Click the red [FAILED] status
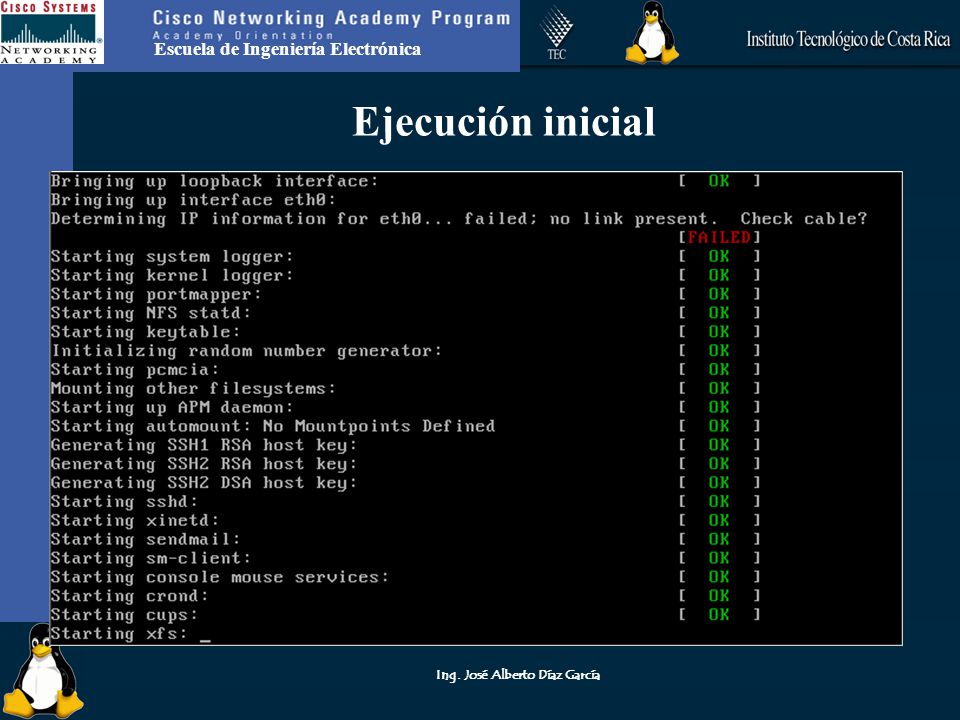 click(719, 237)
